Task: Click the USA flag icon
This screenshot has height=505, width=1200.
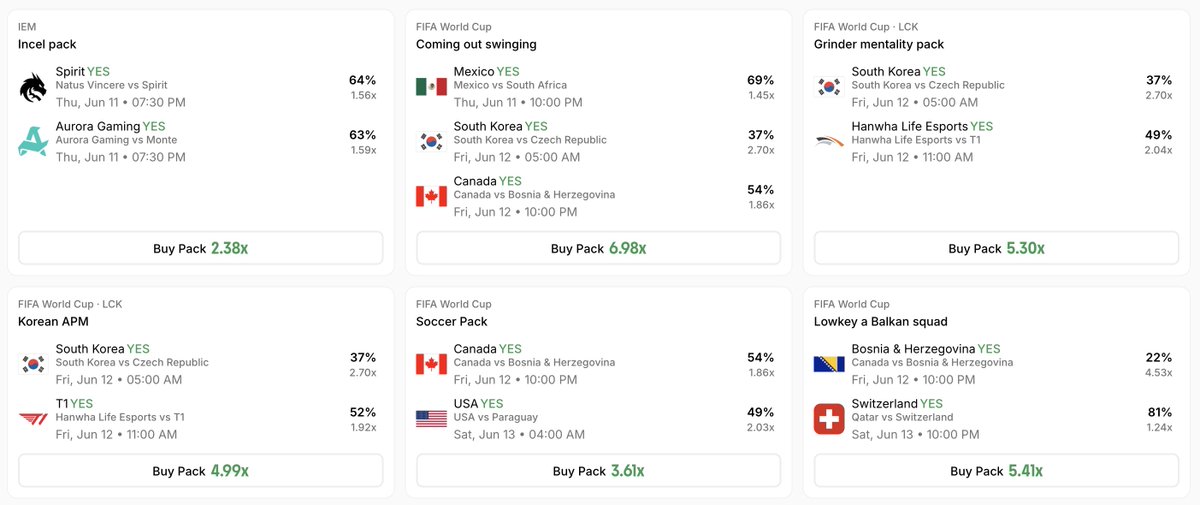Action: click(431, 419)
